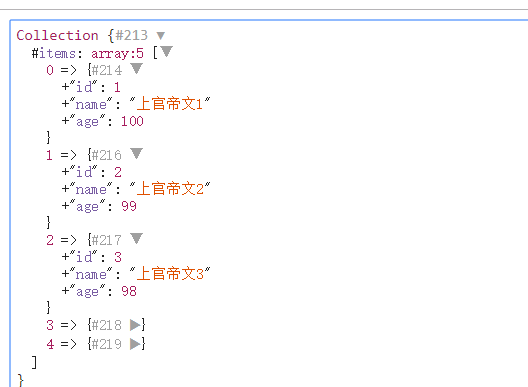Collapse object #216 at index 1
Image resolution: width=528 pixels, height=387 pixels.
click(x=137, y=153)
